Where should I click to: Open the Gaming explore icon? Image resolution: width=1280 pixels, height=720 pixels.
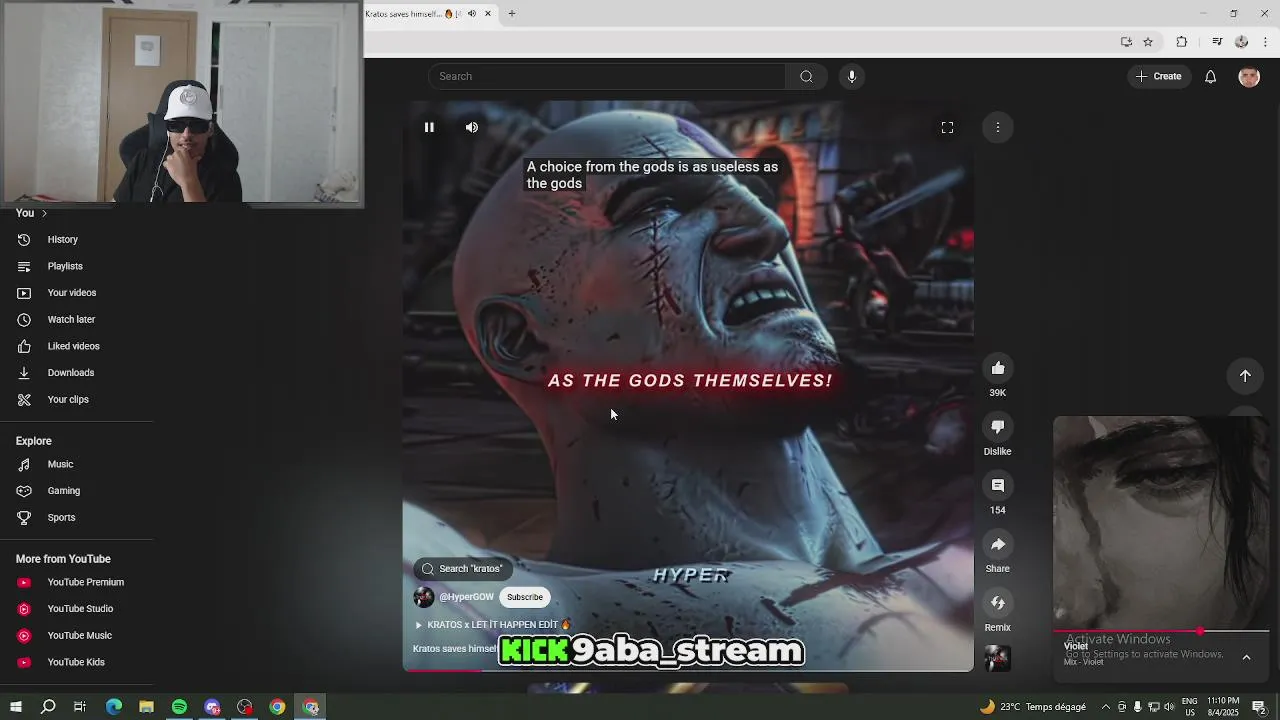tap(24, 491)
